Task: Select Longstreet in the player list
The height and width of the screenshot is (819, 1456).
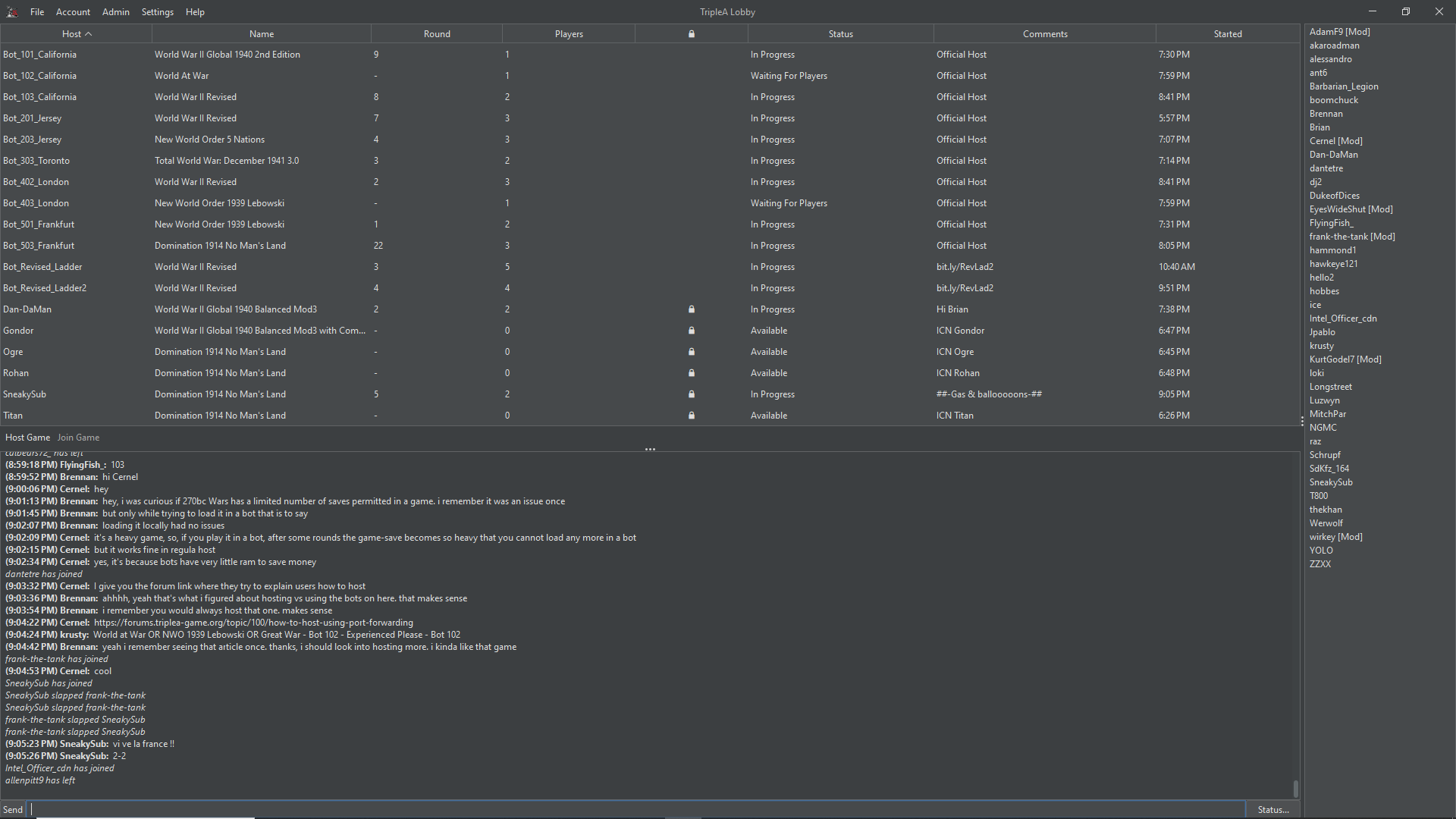Action: click(1330, 387)
